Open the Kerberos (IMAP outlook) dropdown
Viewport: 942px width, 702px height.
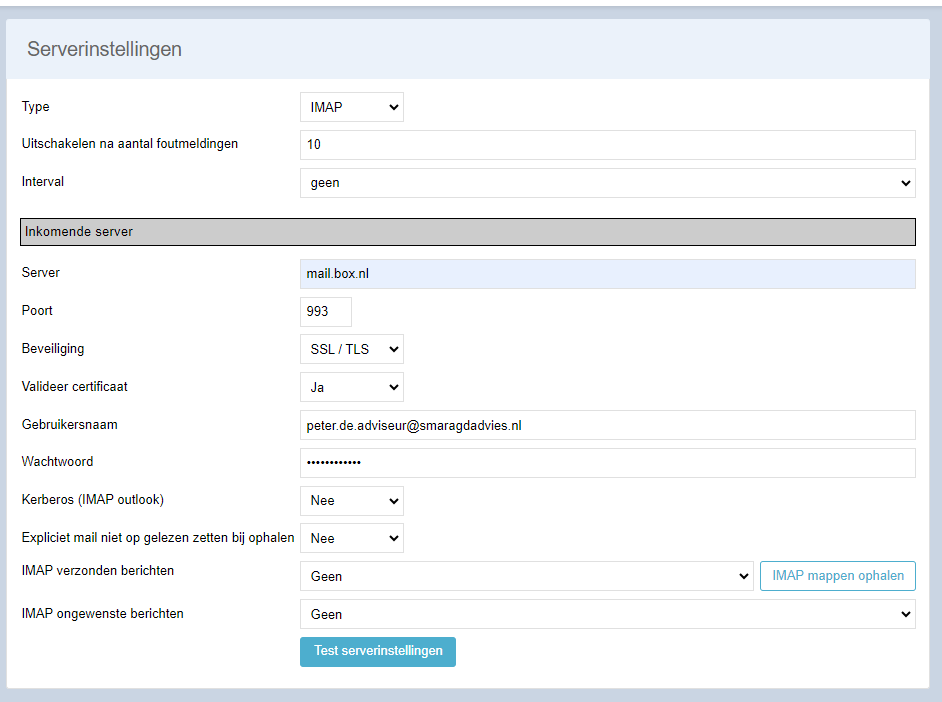click(x=351, y=501)
